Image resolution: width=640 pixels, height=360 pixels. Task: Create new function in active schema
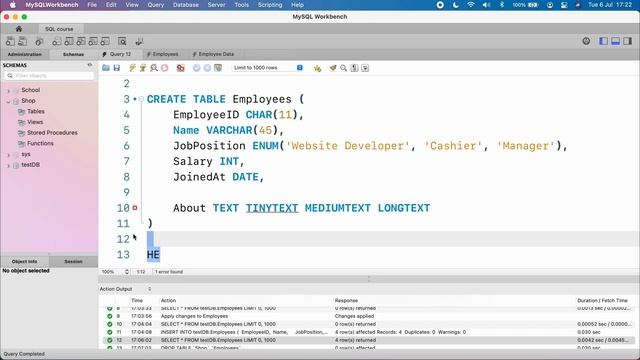click(105, 41)
